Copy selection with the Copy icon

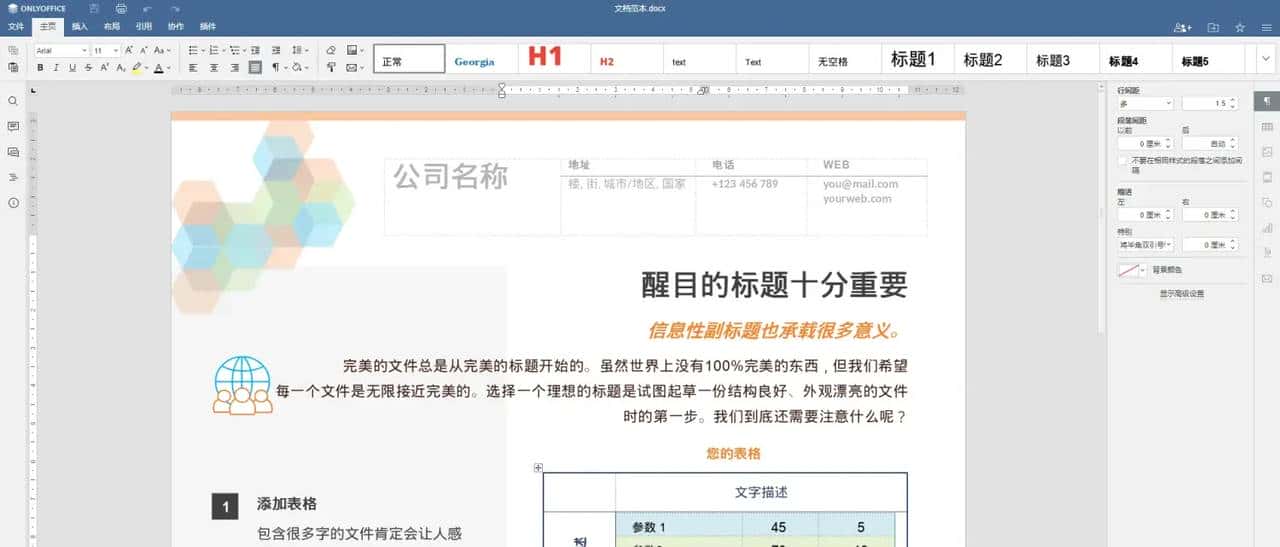[13, 50]
